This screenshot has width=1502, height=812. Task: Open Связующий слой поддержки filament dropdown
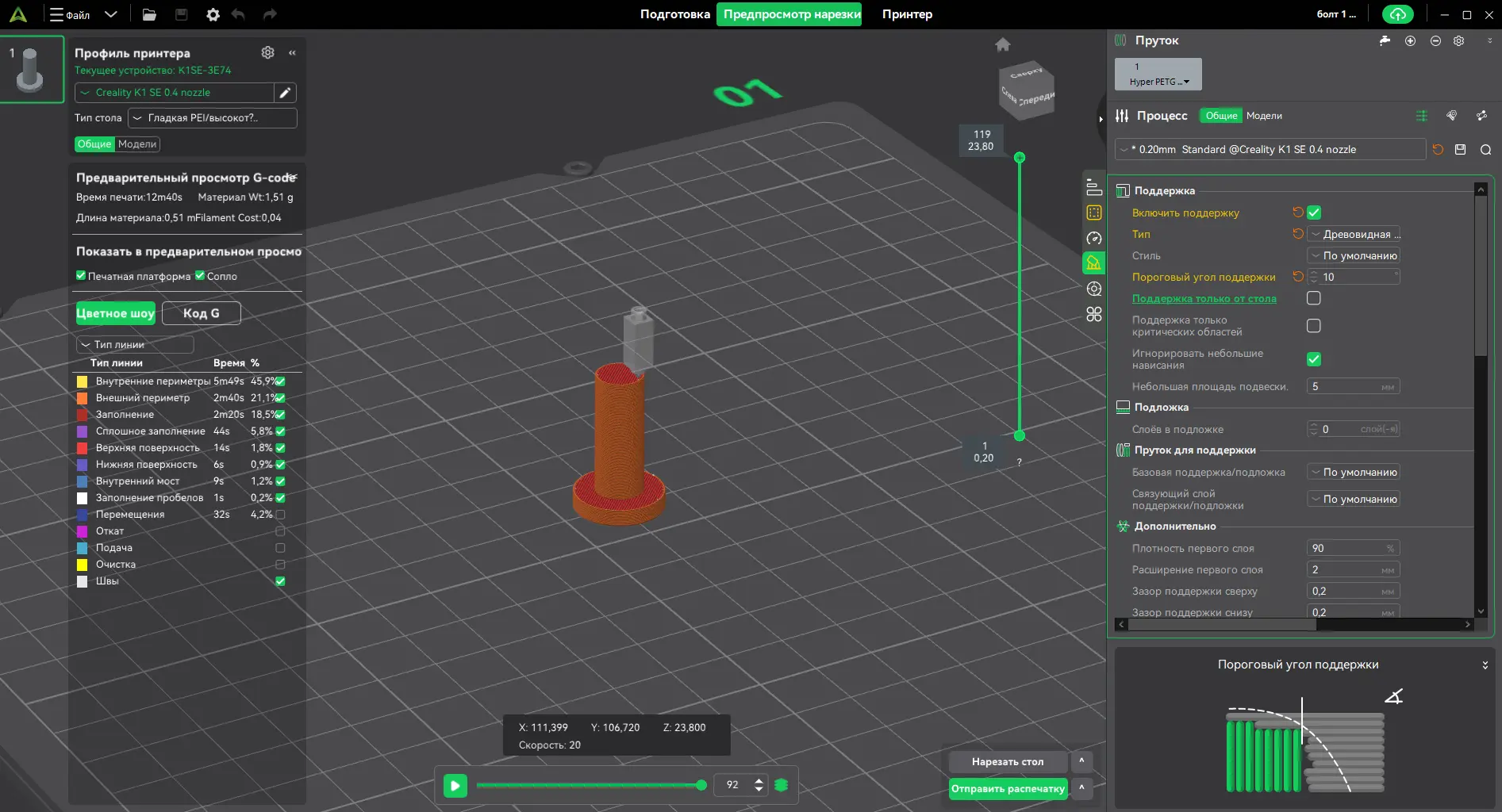(1354, 499)
